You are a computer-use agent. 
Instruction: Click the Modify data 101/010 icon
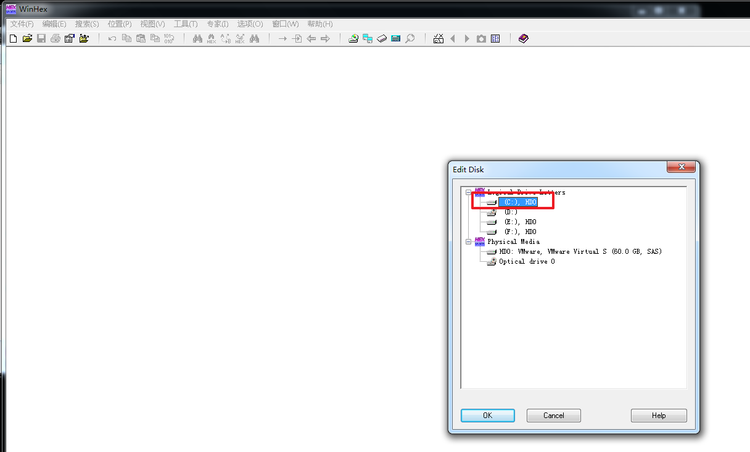coord(169,39)
